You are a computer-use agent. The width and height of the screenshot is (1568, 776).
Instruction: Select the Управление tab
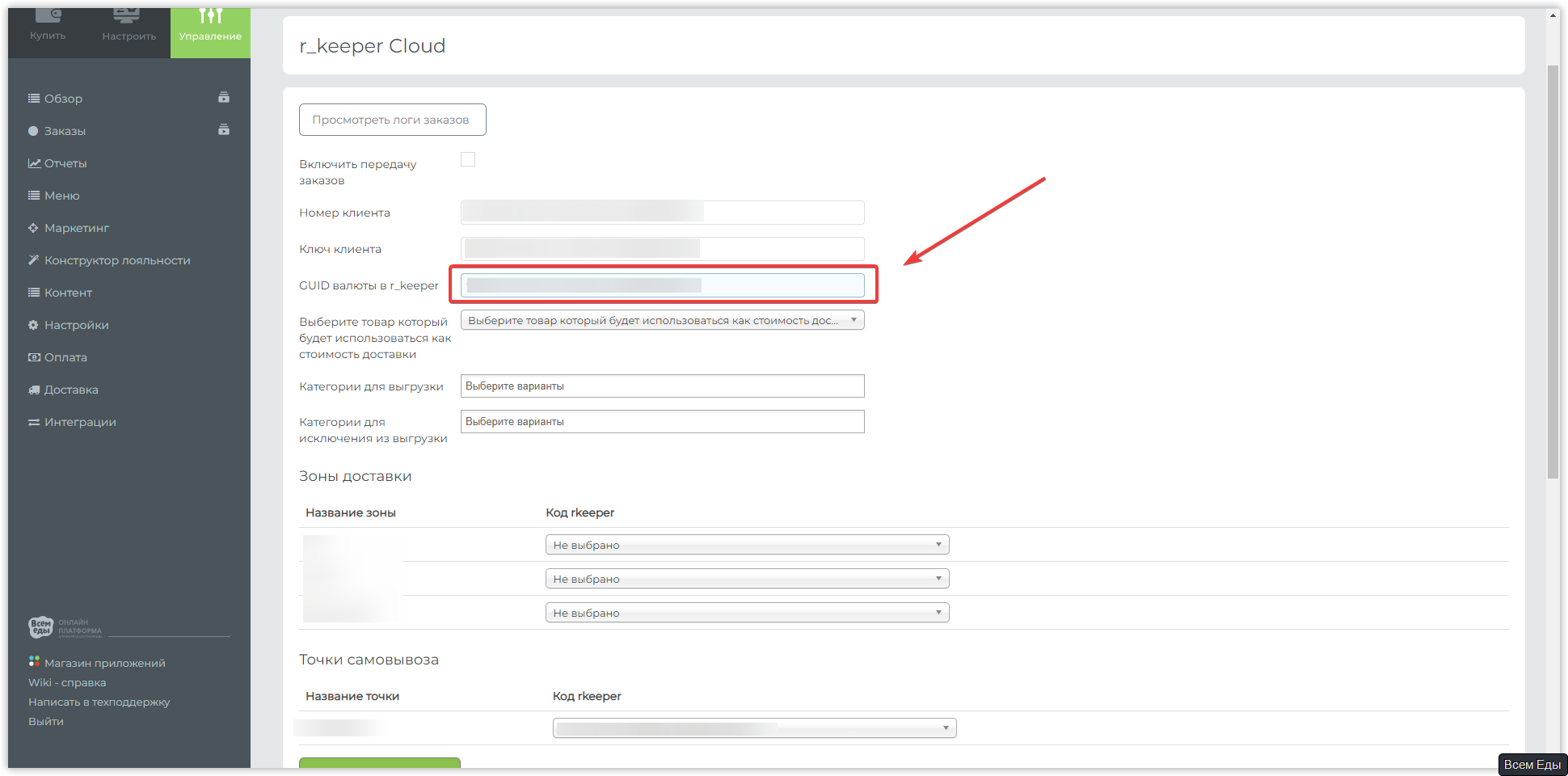coord(210,32)
